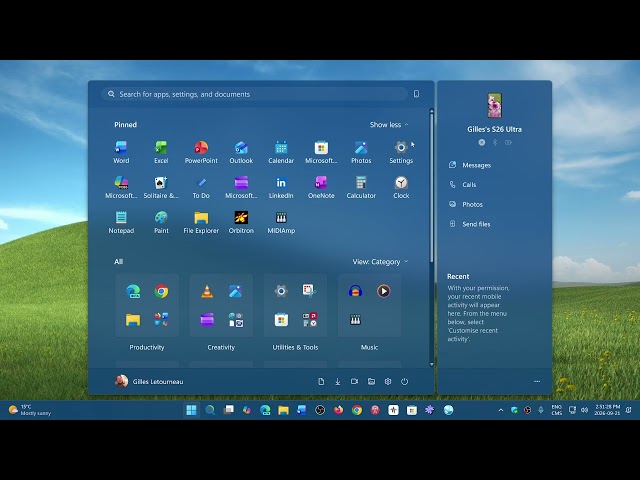Open the three-dot menu in phone panel
This screenshot has width=640, height=480.
click(537, 381)
